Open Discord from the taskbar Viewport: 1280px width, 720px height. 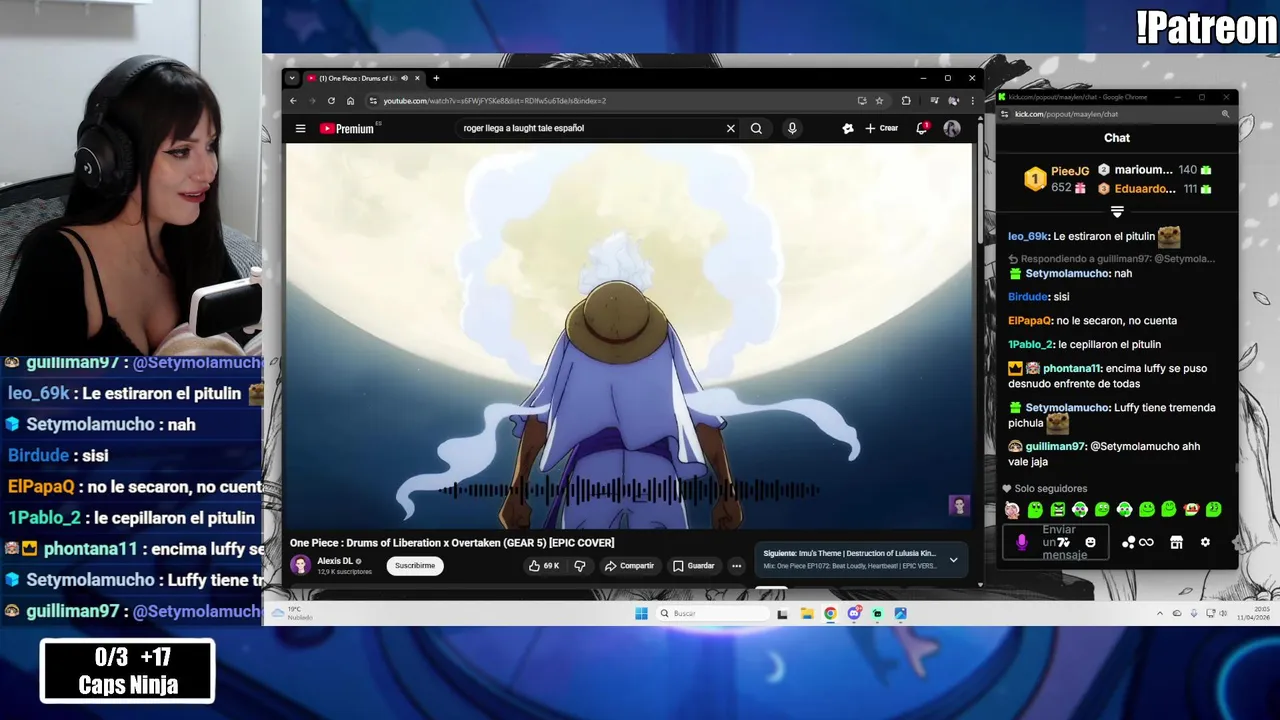point(854,613)
